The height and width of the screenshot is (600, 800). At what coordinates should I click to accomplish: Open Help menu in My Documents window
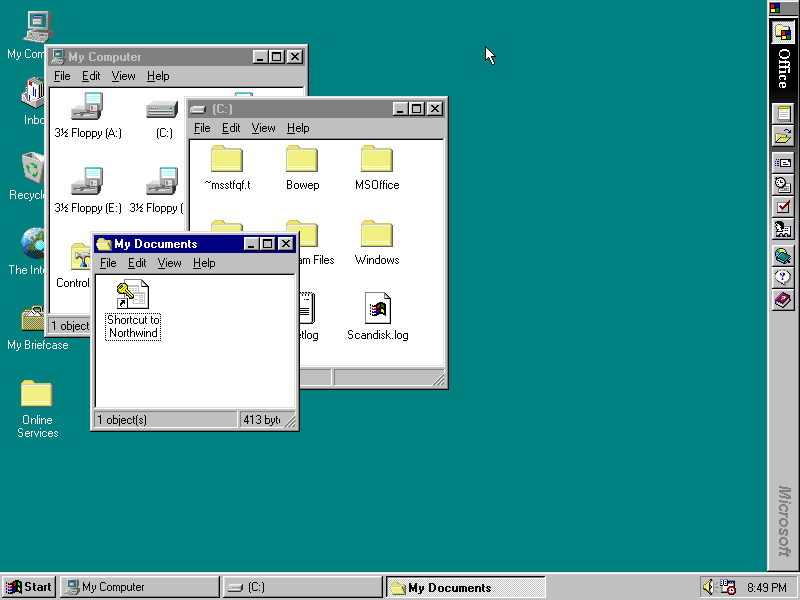204,263
